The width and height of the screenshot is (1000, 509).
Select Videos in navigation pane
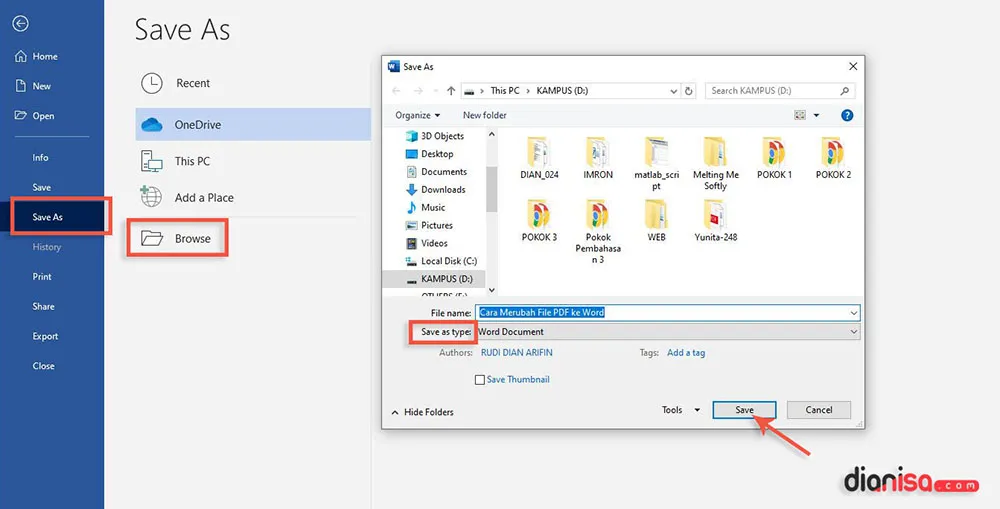427,243
